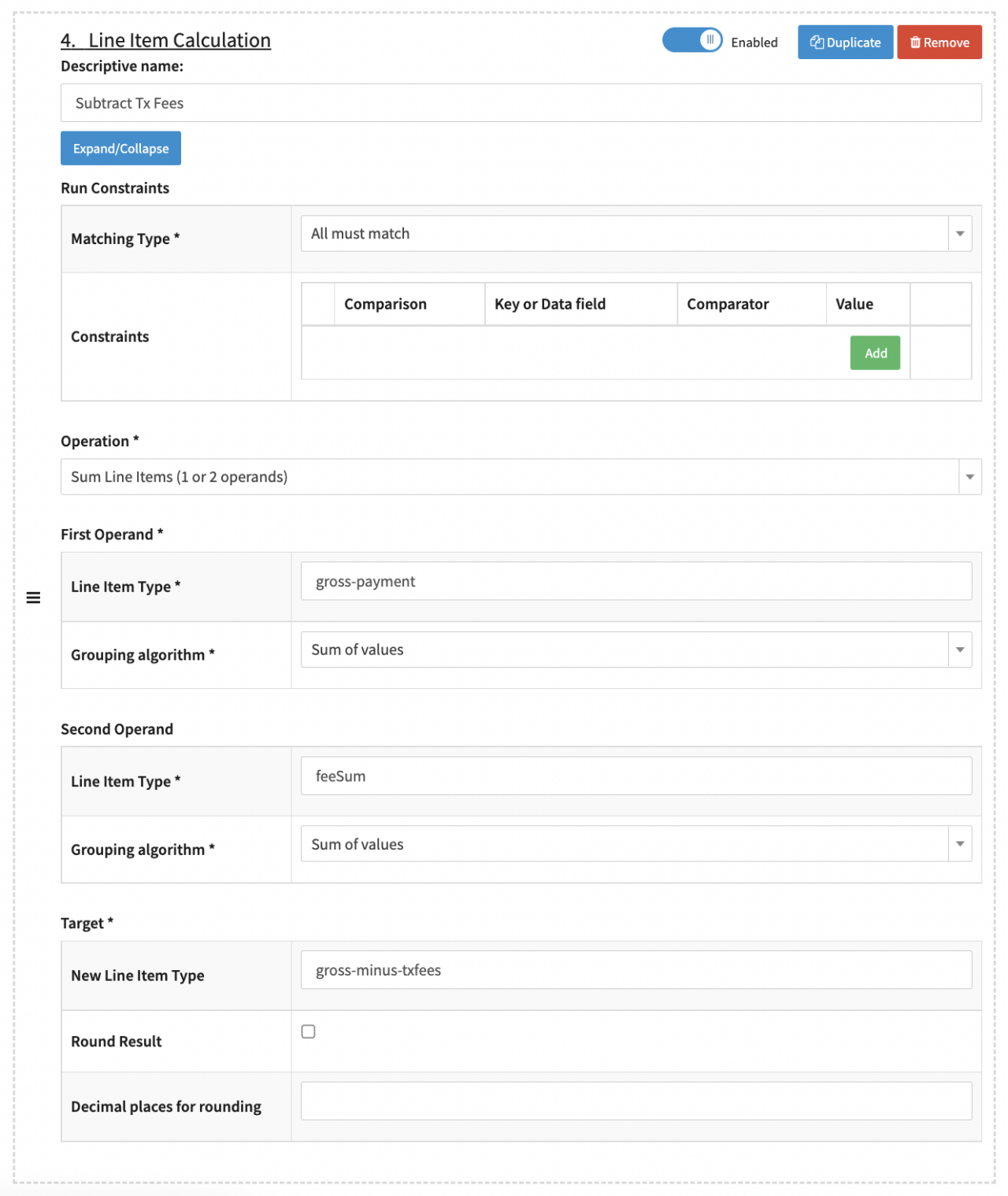Click the red Remove button

(939, 43)
